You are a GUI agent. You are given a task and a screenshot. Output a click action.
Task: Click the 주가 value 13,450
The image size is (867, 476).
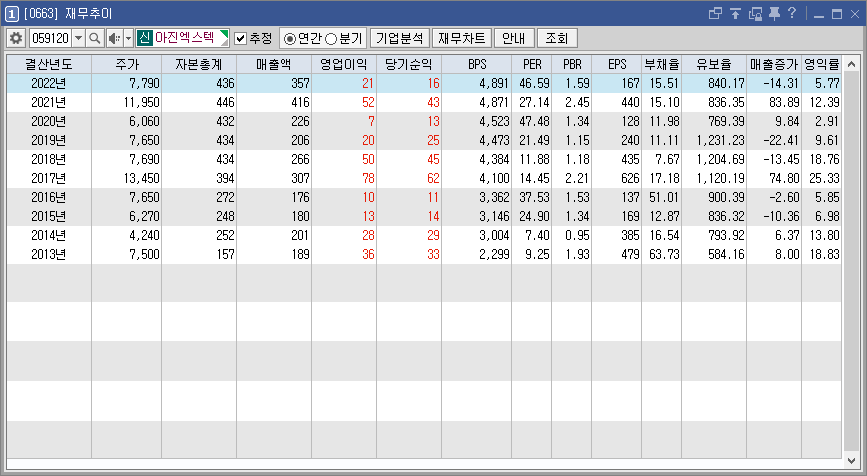pyautogui.click(x=142, y=178)
